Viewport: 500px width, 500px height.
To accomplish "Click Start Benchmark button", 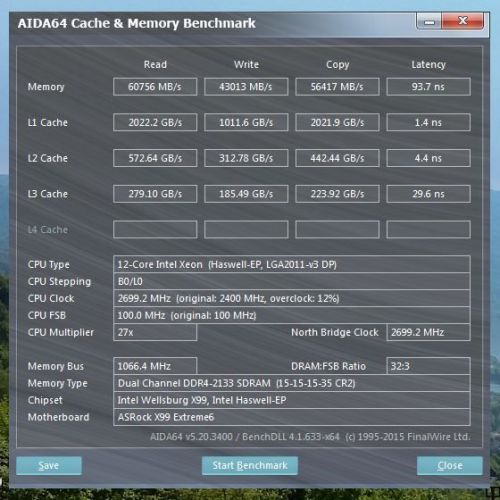I will (250, 465).
